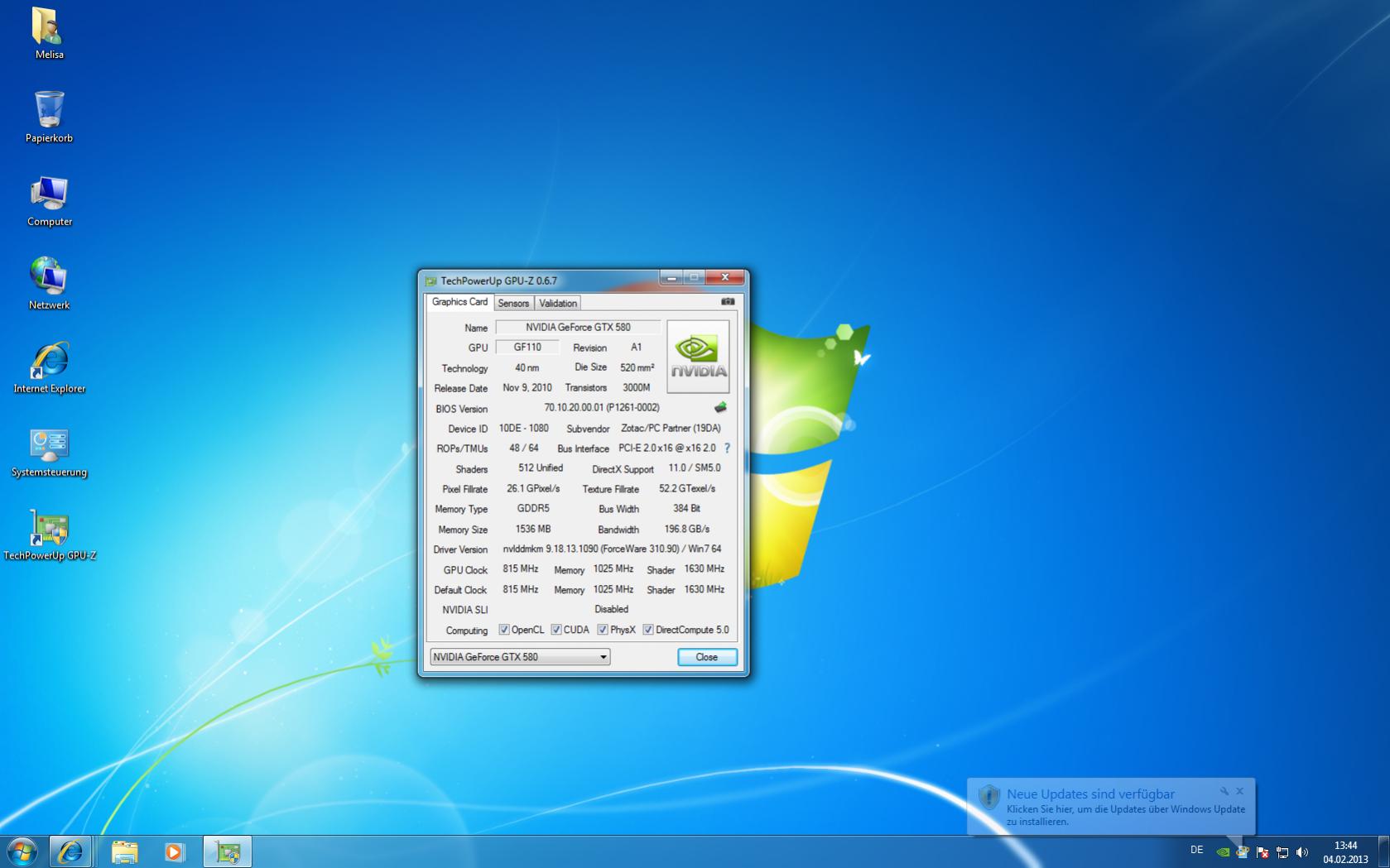Screen dimensions: 1390x868
Task: Click the Show Desktop strip at taskbar end
Action: [x=1383, y=851]
